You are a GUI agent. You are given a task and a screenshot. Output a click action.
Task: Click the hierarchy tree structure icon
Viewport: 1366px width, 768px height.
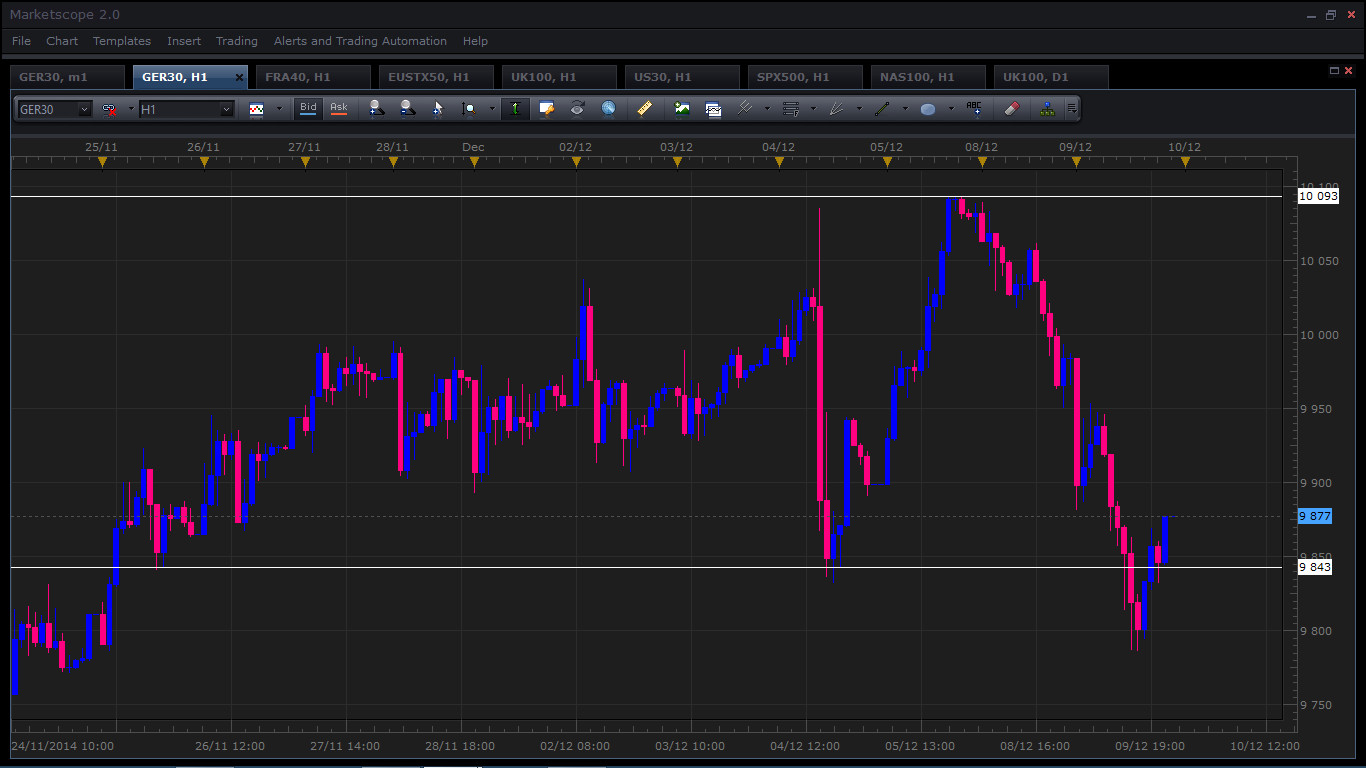coord(1047,109)
